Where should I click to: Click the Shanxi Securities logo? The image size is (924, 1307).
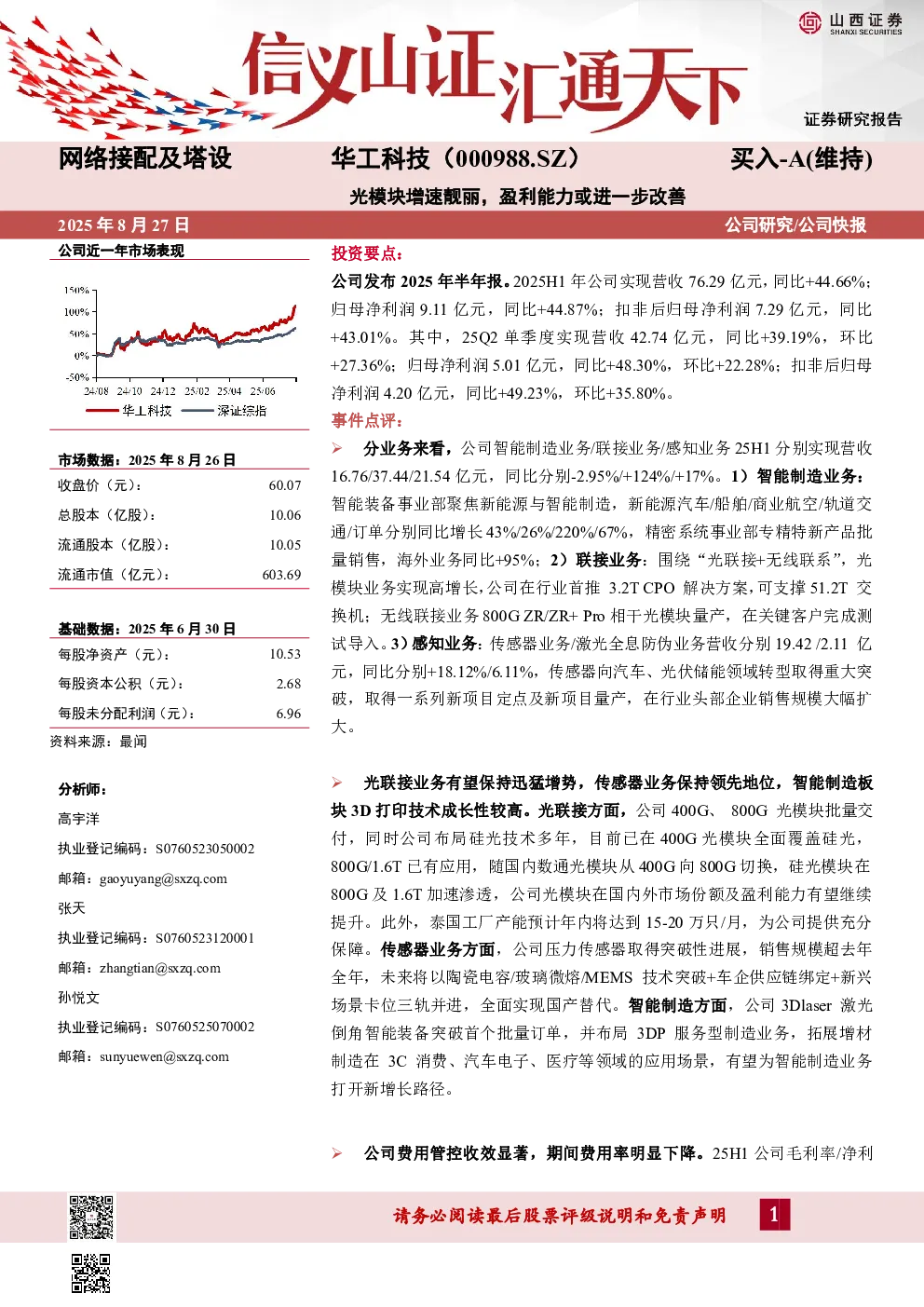click(x=849, y=23)
